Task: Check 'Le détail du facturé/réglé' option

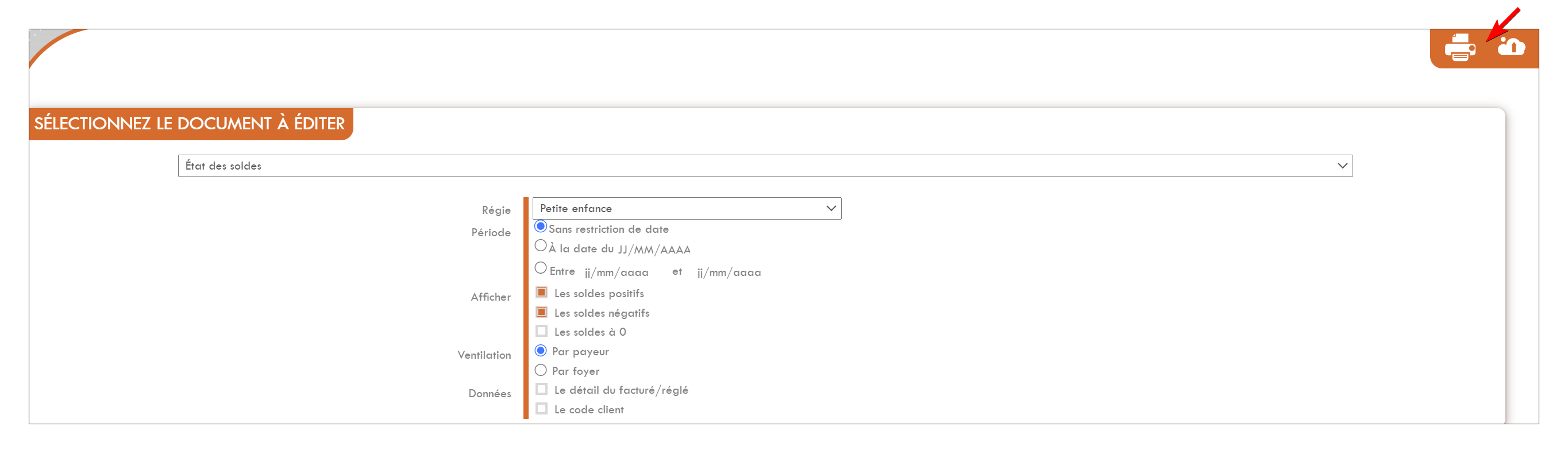Action: [x=541, y=389]
